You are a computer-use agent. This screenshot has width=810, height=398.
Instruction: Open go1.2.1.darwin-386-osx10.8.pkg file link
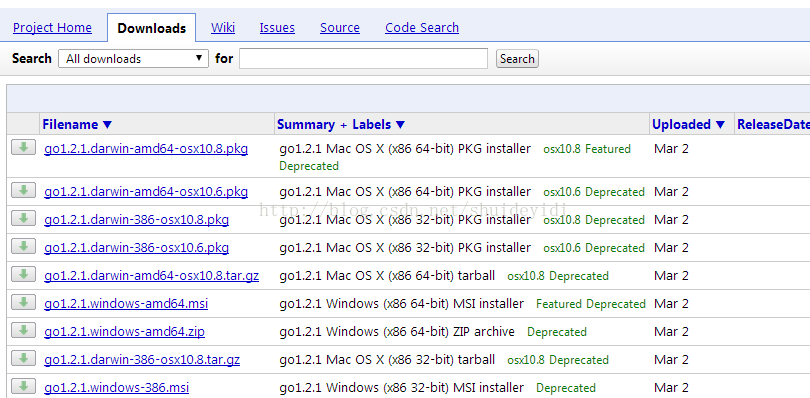pyautogui.click(x=136, y=220)
